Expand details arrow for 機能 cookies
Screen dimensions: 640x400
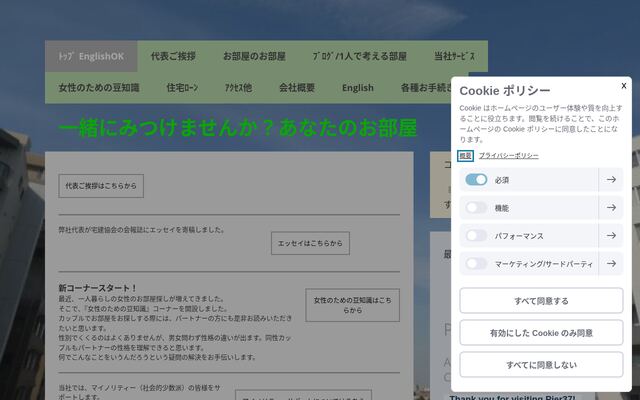coord(611,208)
